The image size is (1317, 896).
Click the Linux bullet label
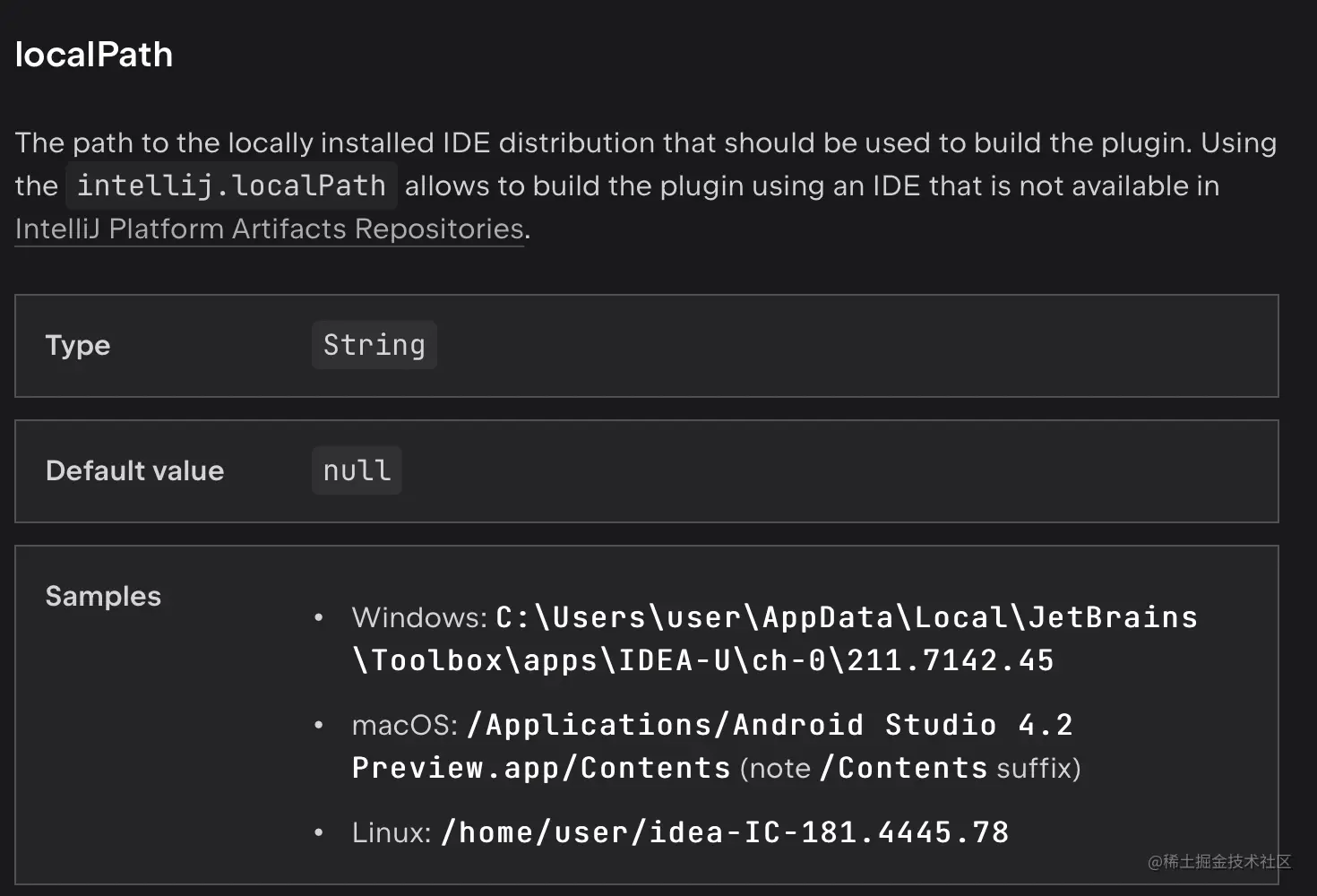(x=392, y=832)
